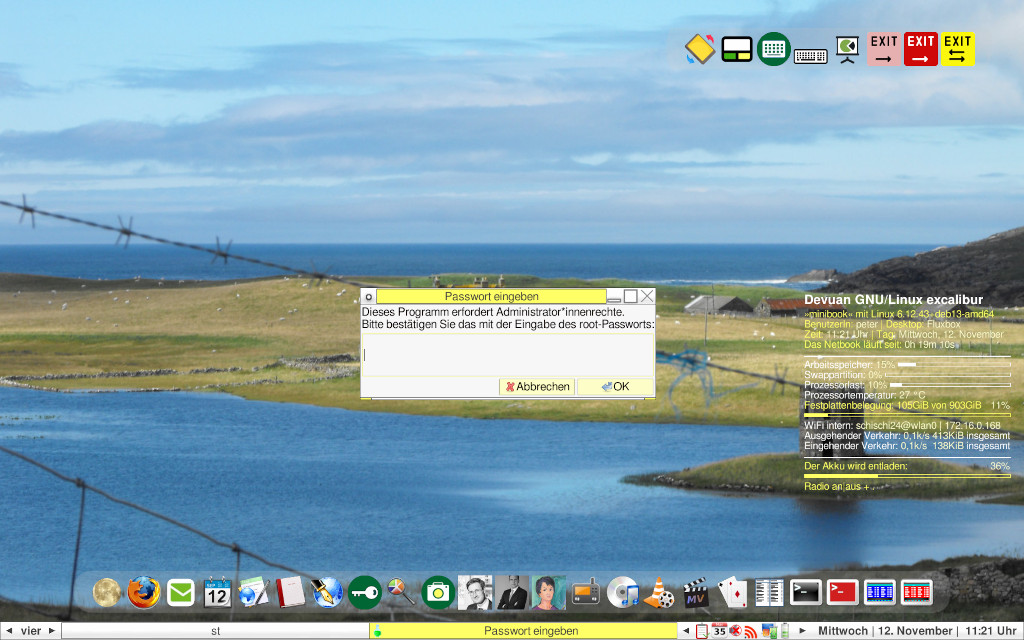The width and height of the screenshot is (1024, 640).
Task: Select the Passwort eingeben taskbar entry
Action: point(530,631)
